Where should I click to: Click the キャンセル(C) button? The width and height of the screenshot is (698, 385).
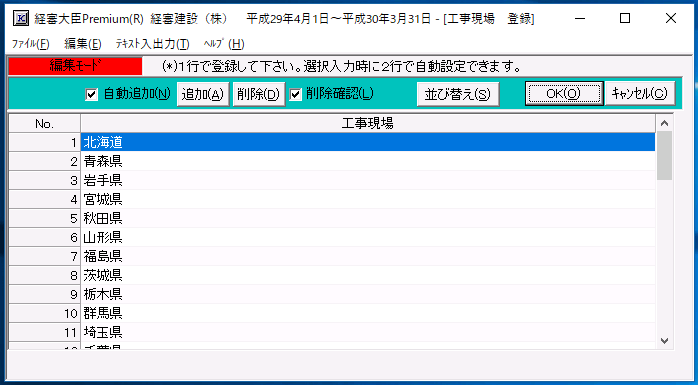coord(640,93)
